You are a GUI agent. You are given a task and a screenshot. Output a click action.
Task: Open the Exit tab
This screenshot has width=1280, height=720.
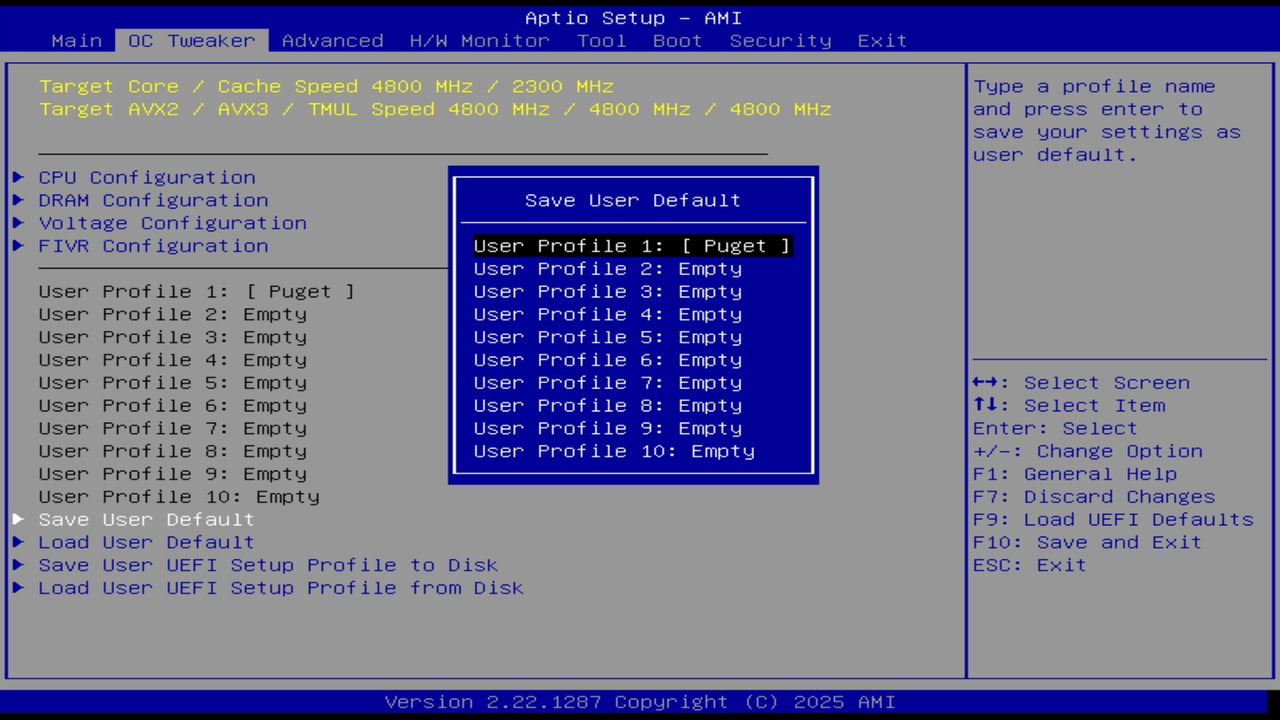[x=883, y=41]
